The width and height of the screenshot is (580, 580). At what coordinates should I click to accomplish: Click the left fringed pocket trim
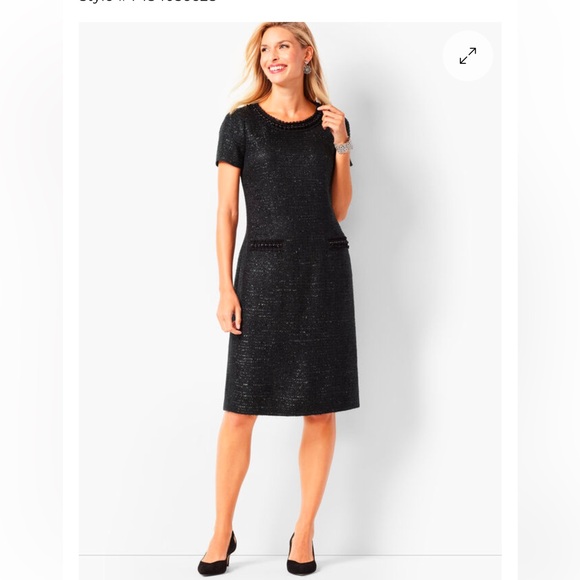[266, 245]
